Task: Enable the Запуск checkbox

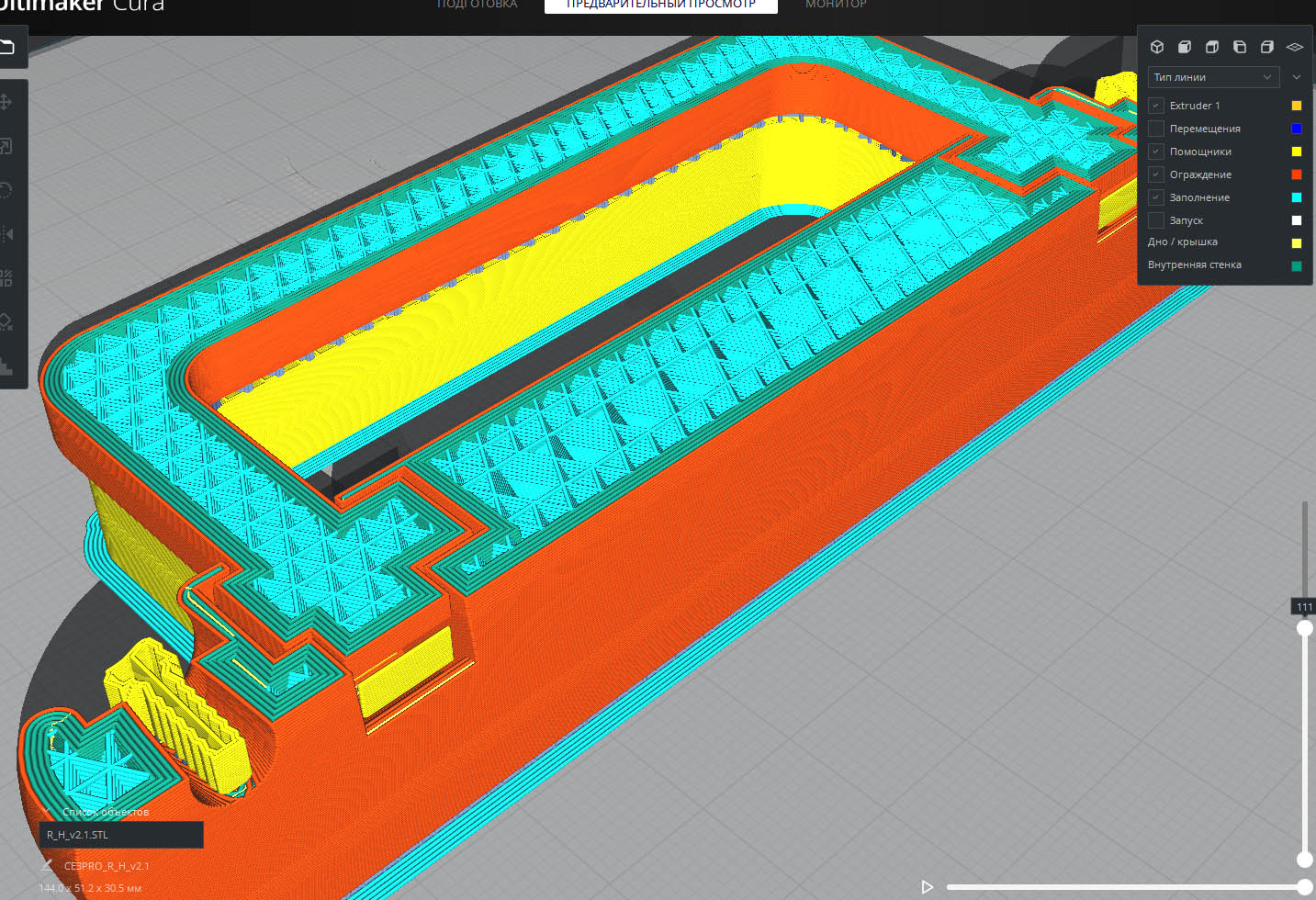Action: tap(1156, 220)
